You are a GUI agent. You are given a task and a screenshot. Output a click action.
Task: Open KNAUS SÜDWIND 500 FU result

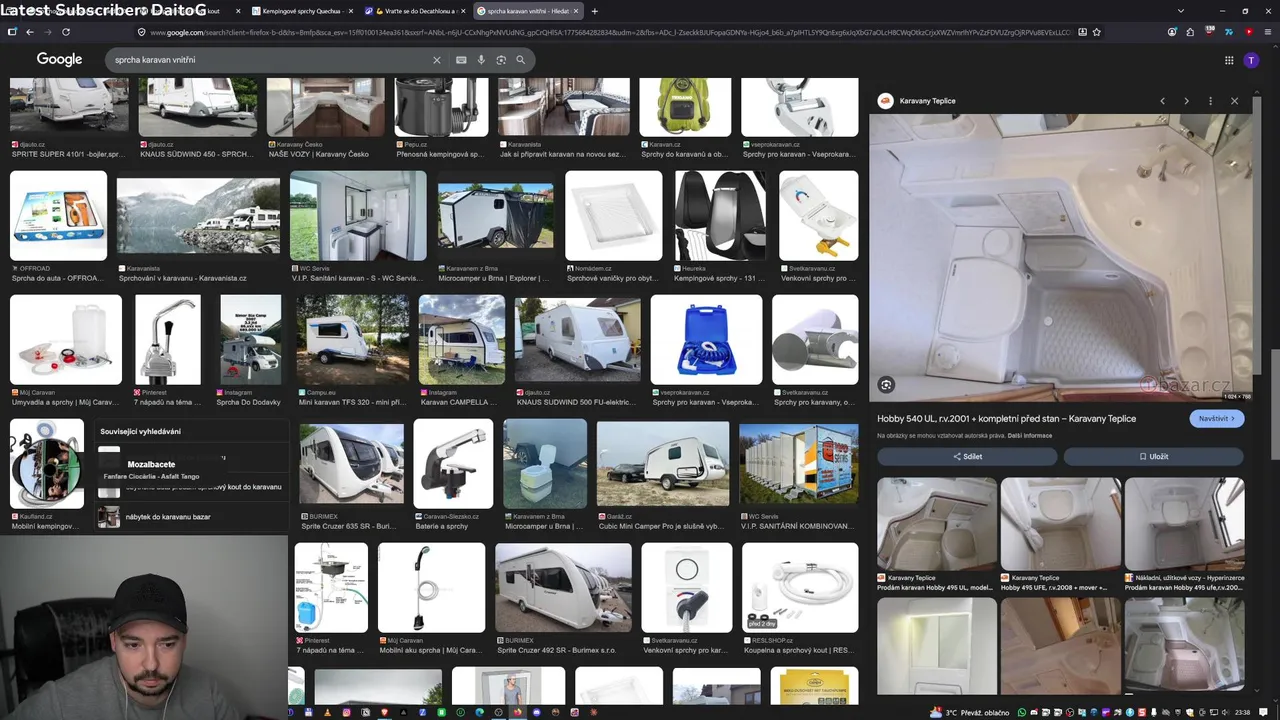577,350
